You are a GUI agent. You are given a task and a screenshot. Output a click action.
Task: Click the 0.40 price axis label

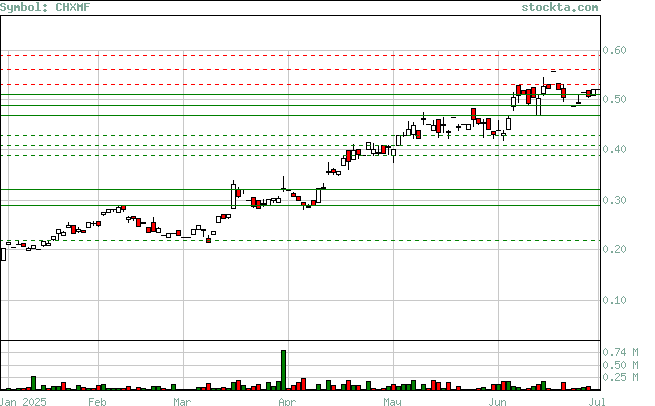614,149
